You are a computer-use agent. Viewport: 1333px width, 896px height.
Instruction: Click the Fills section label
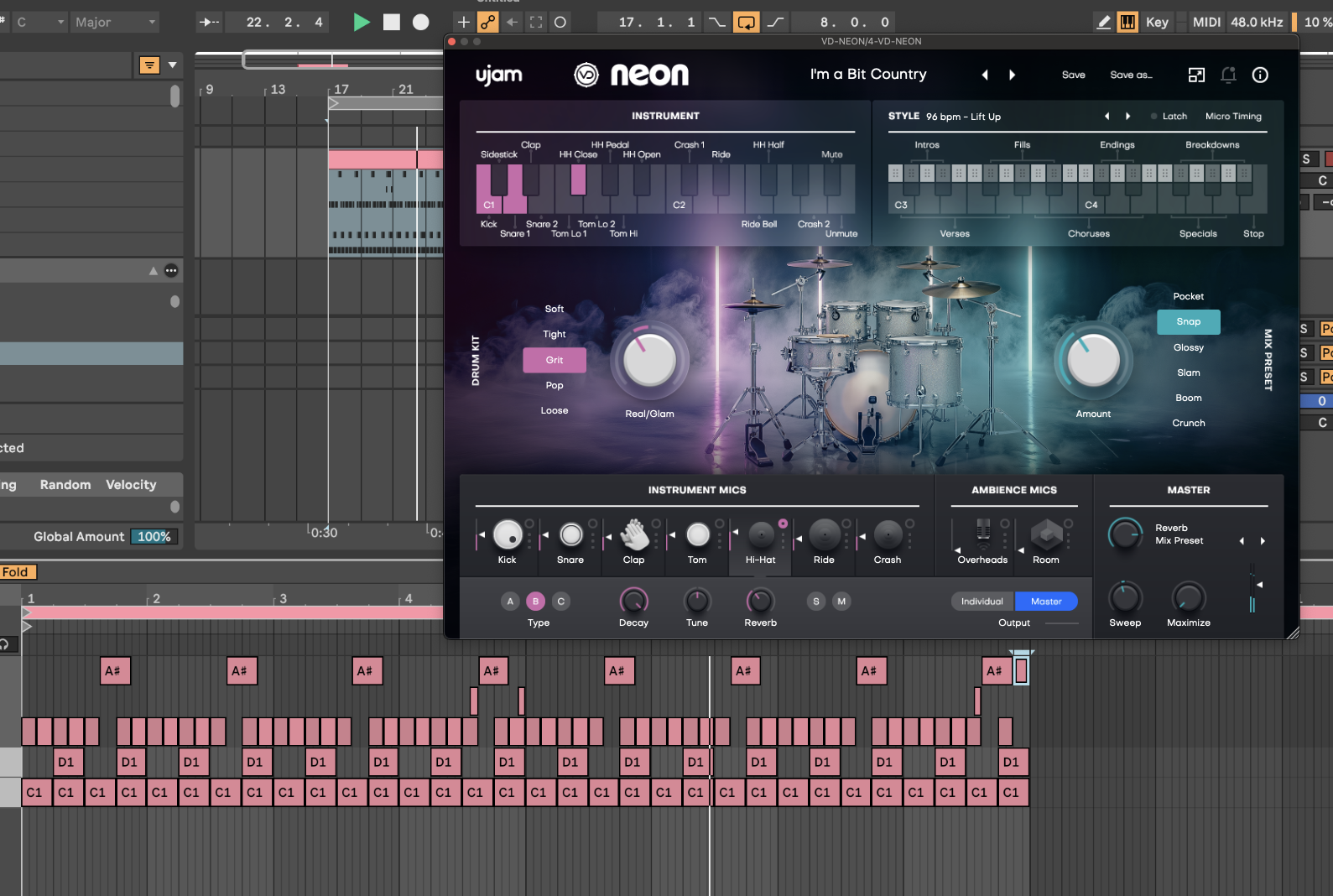pos(1022,145)
